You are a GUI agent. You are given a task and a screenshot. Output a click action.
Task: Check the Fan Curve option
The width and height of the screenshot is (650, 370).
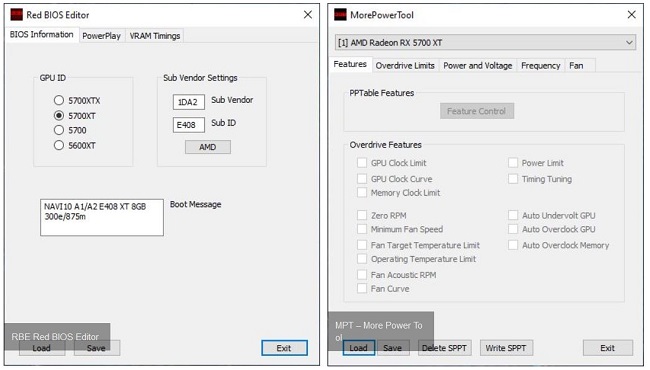coord(362,289)
